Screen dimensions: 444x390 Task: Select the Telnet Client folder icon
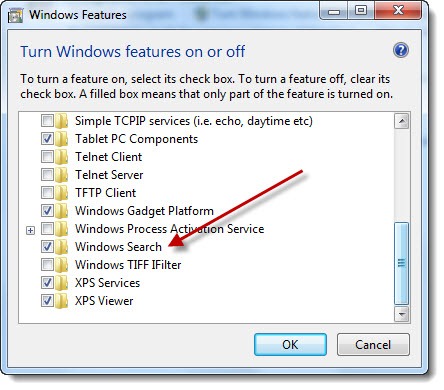61,157
